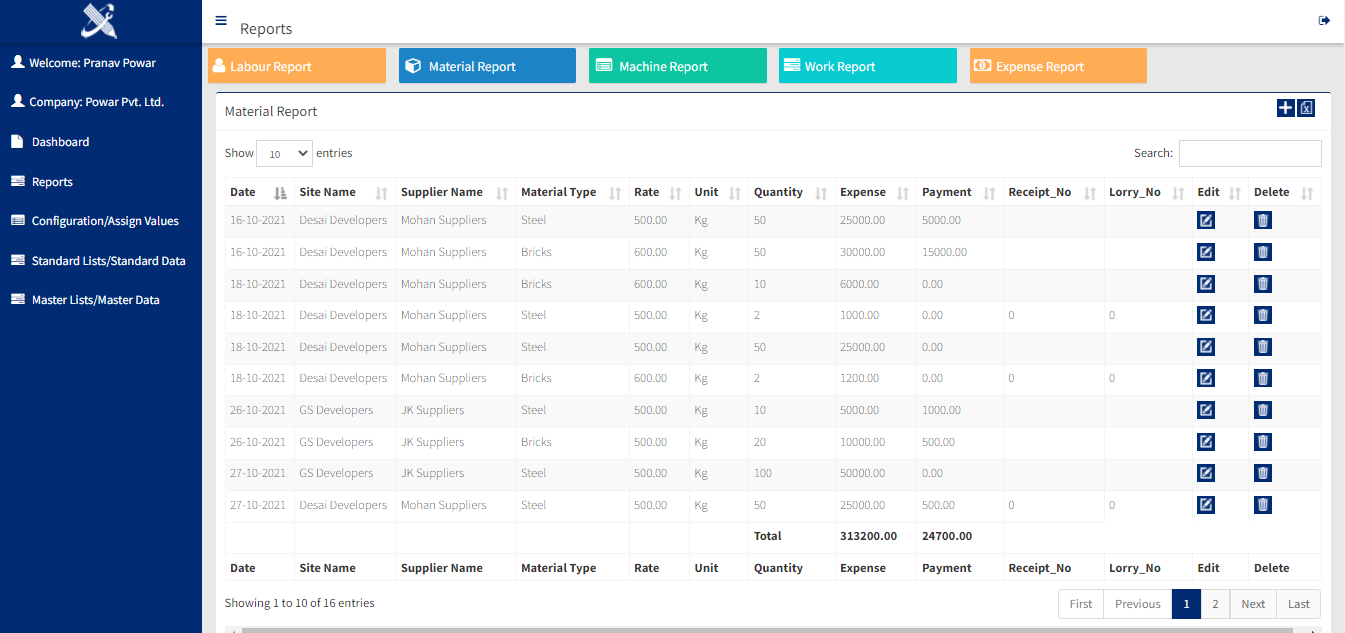Sort table by Rate column
1345x633 pixels.
pyautogui.click(x=659, y=192)
